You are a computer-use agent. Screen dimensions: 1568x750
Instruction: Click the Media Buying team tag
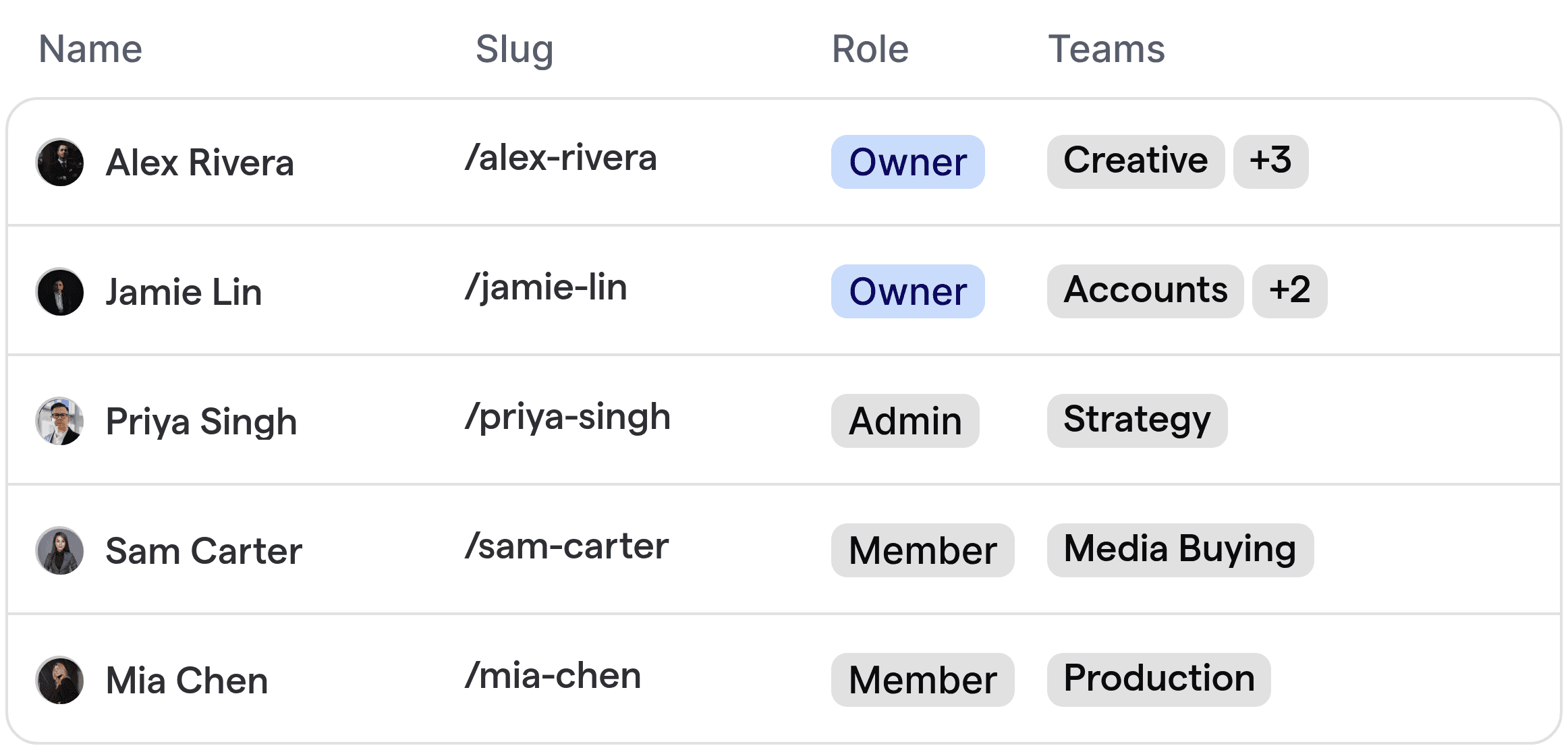[x=1180, y=550]
